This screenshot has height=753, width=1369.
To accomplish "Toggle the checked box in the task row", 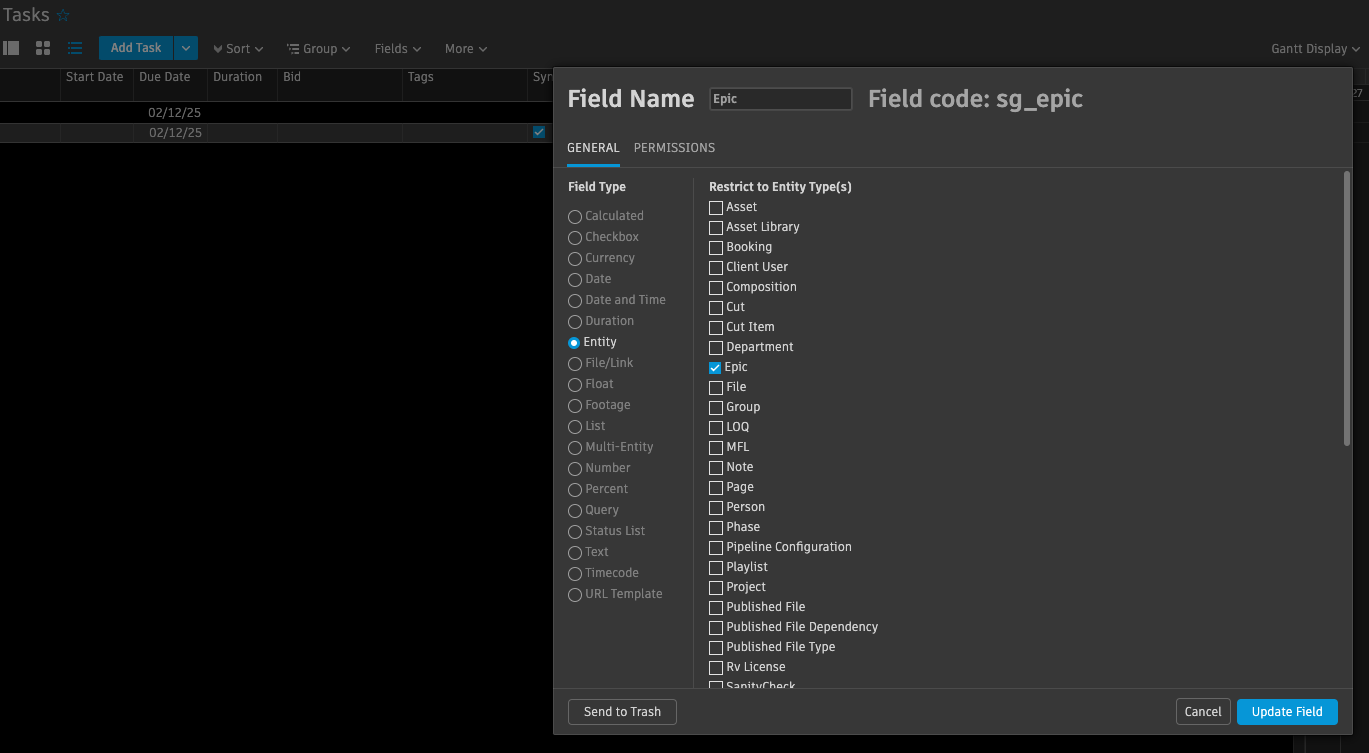I will (539, 132).
